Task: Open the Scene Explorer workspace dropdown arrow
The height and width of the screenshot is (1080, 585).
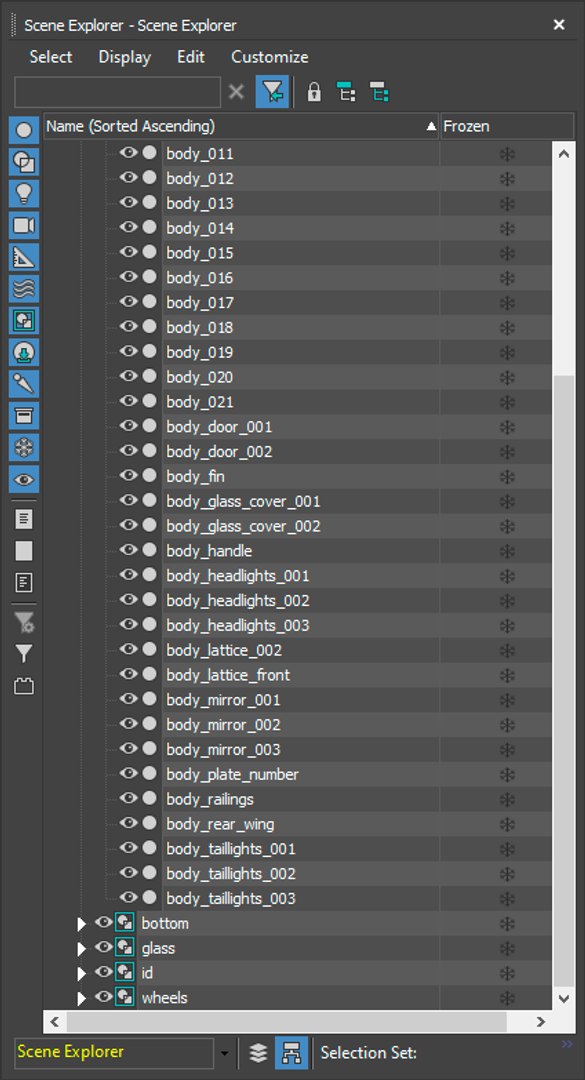Action: pos(224,1053)
